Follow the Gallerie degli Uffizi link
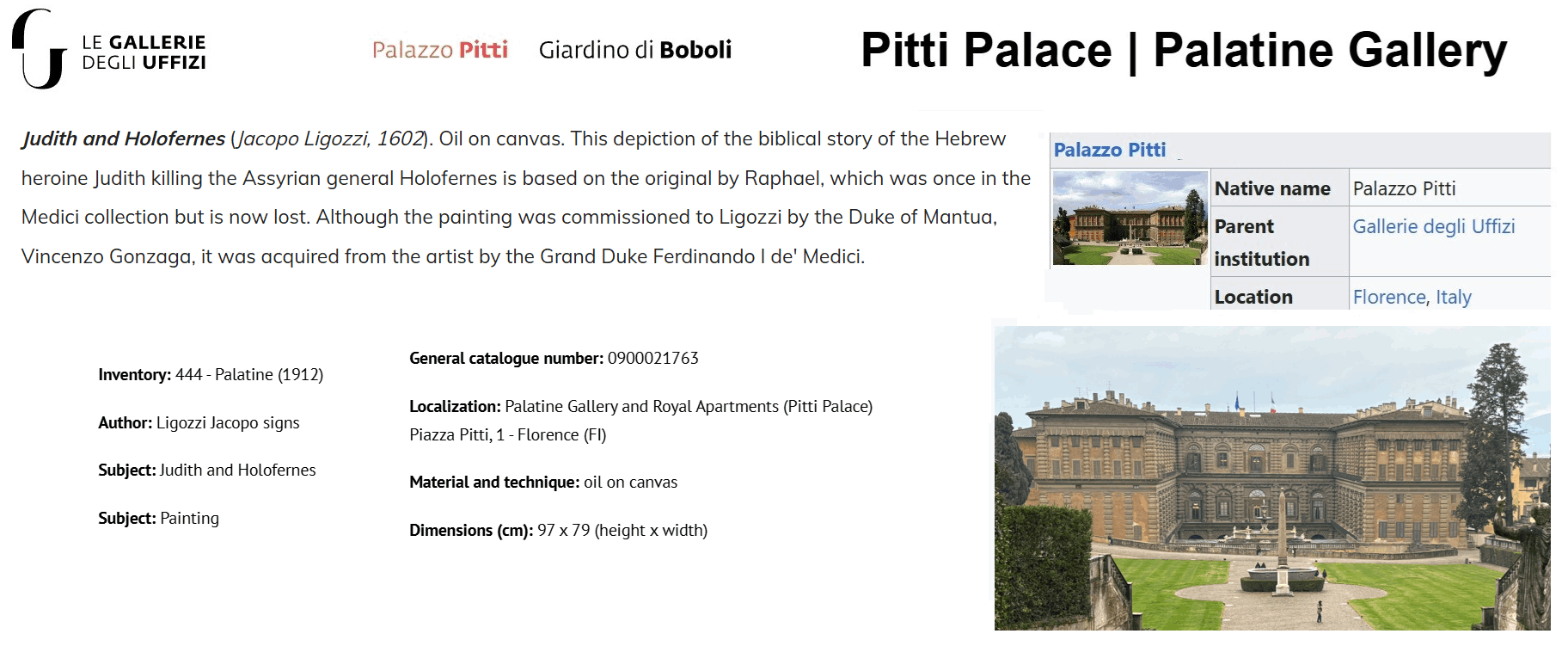1568x646 pixels. [1433, 226]
